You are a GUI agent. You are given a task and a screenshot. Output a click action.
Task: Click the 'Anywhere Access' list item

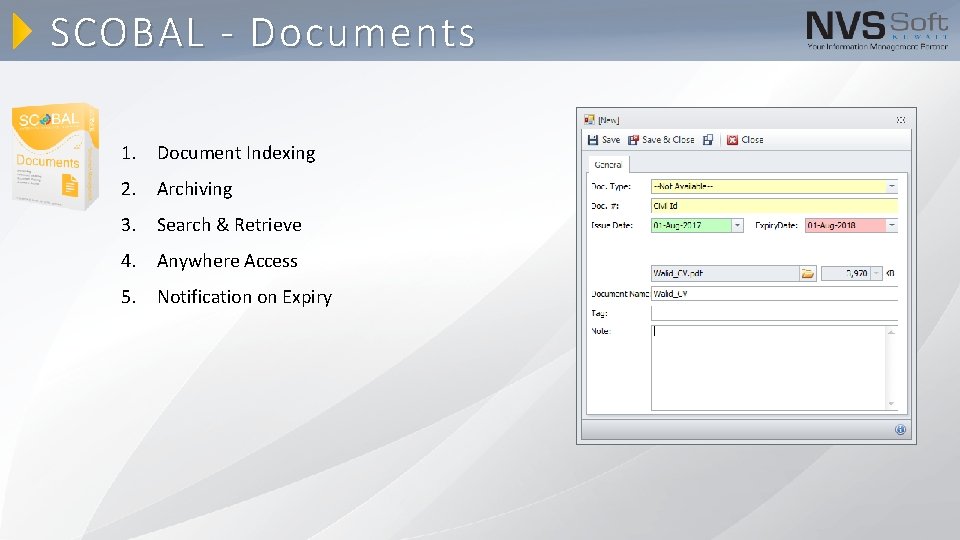227,261
